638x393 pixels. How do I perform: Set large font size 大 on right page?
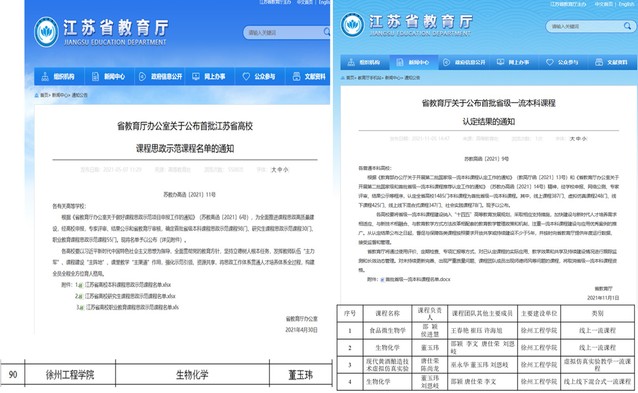click(x=572, y=139)
